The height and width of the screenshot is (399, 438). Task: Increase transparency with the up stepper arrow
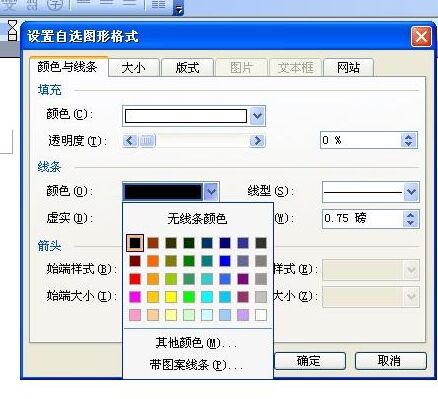coord(409,136)
